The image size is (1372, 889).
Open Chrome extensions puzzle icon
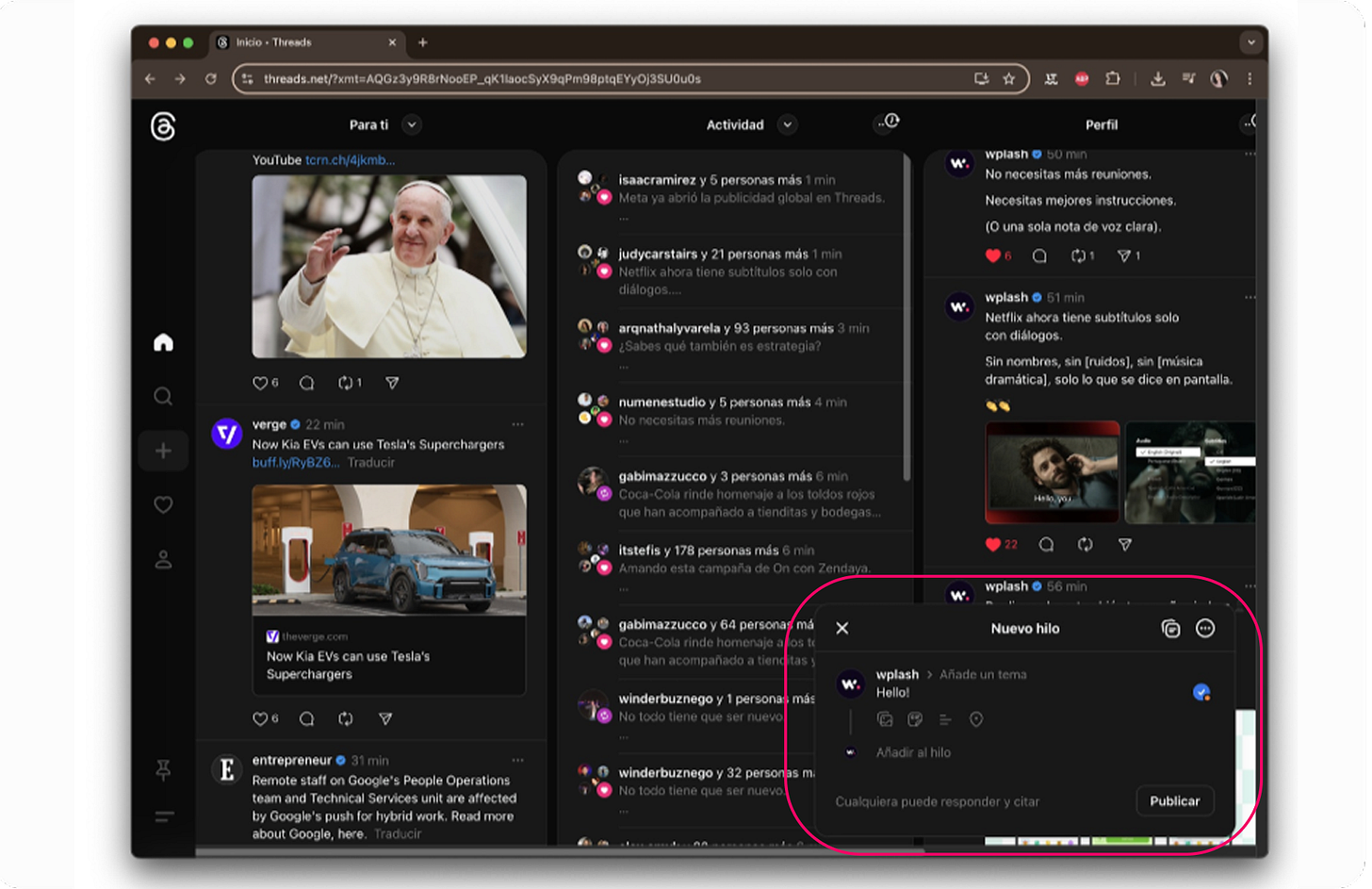(1113, 79)
